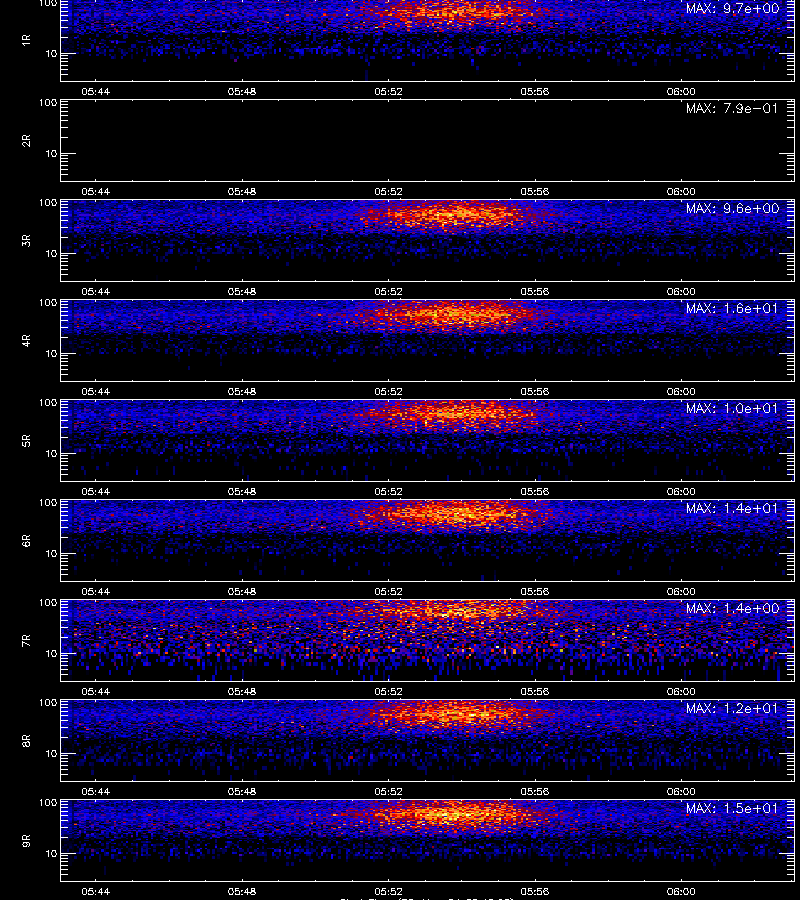Click the 3R panel axis label
The width and height of the screenshot is (800, 900).
(x=26, y=240)
